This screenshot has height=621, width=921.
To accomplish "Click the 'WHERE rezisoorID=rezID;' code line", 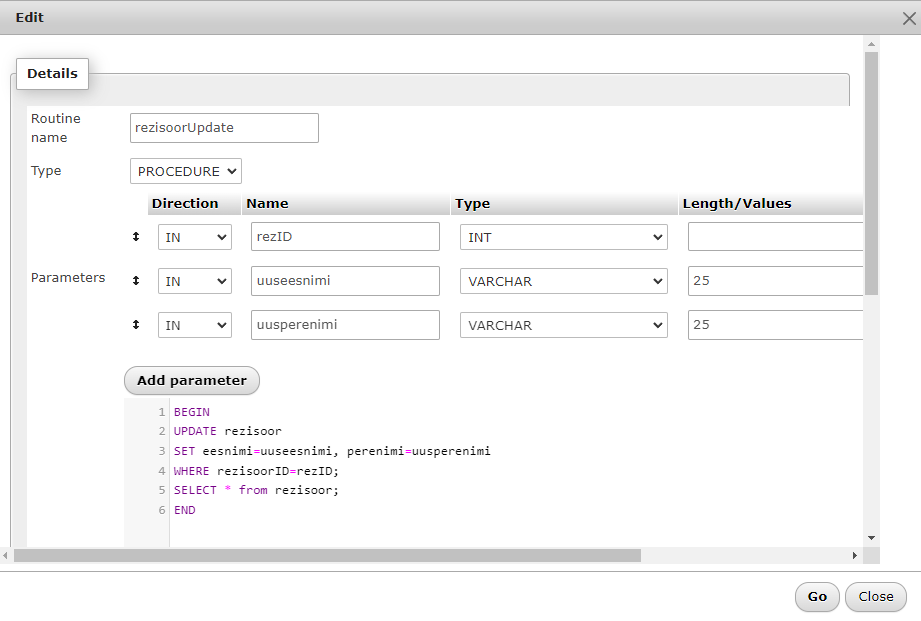I will [x=256, y=471].
